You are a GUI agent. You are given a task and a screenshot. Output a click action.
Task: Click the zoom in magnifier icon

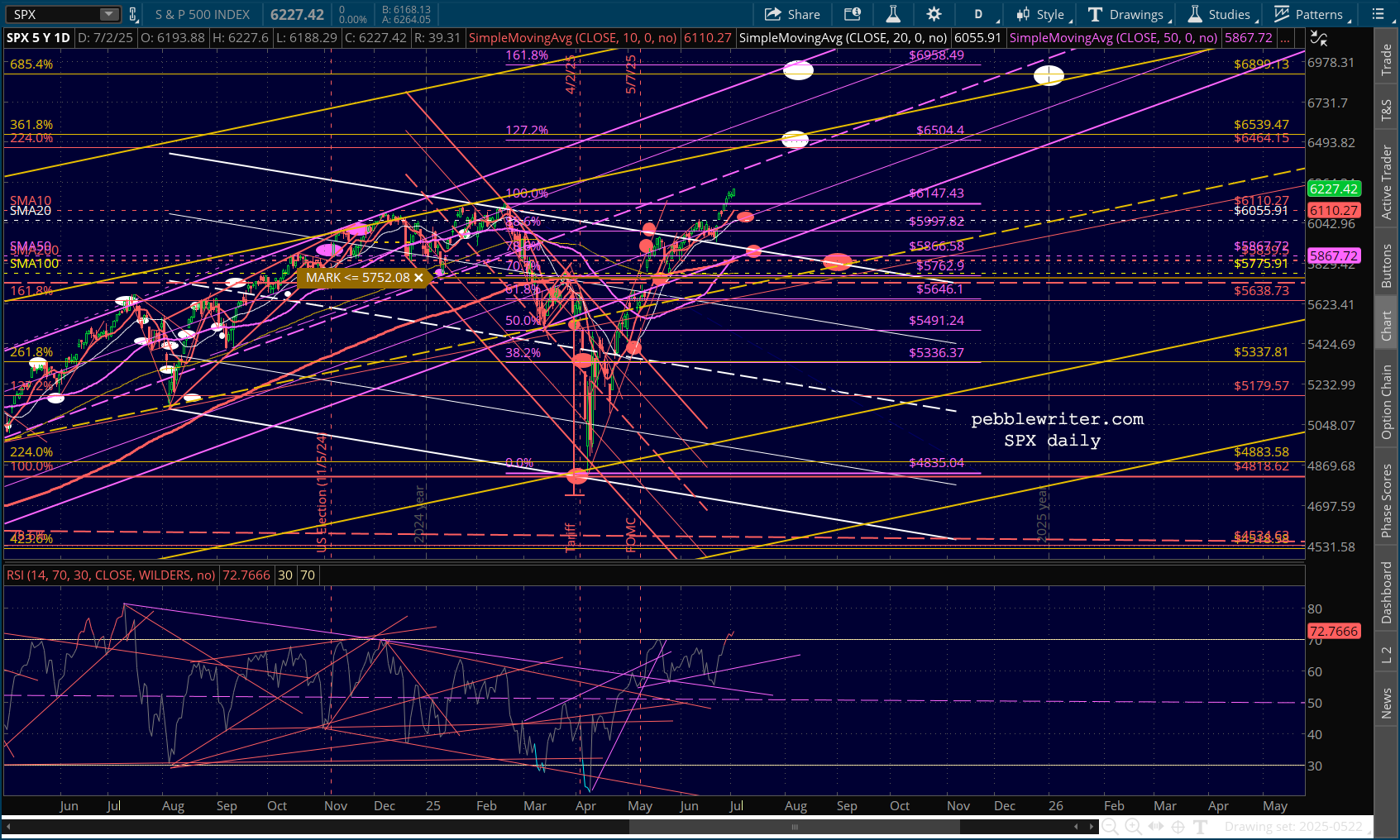(1133, 827)
